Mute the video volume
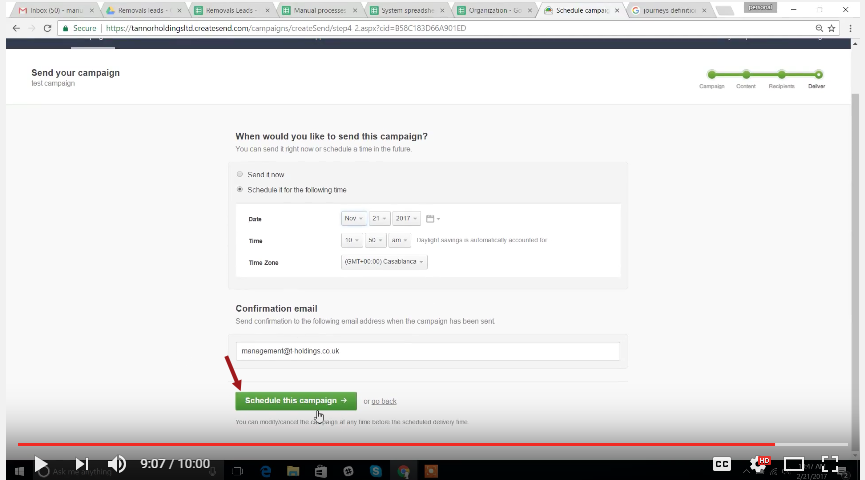This screenshot has width=865, height=480. point(117,464)
